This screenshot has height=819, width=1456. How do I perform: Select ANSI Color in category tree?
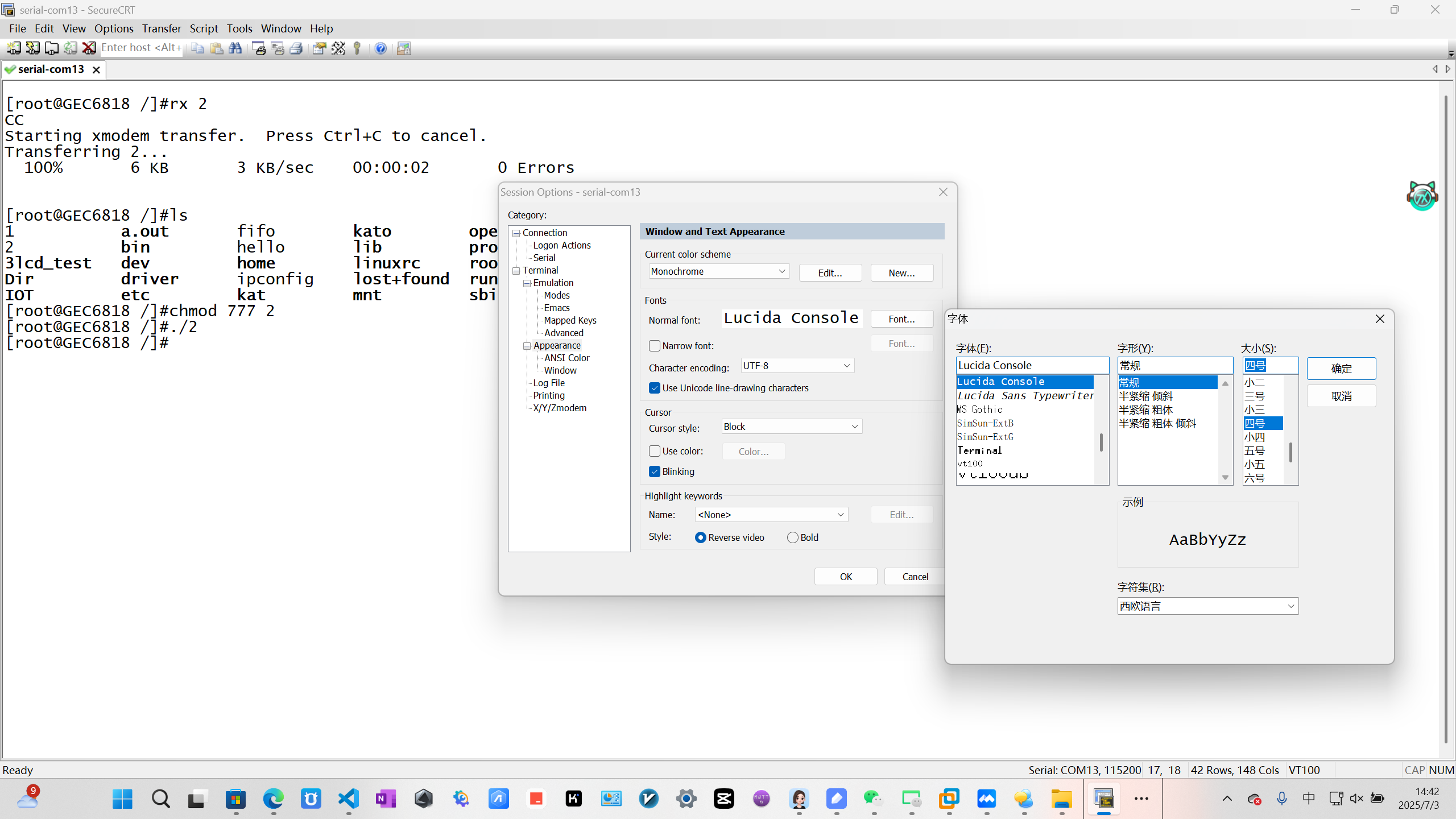[x=566, y=358]
